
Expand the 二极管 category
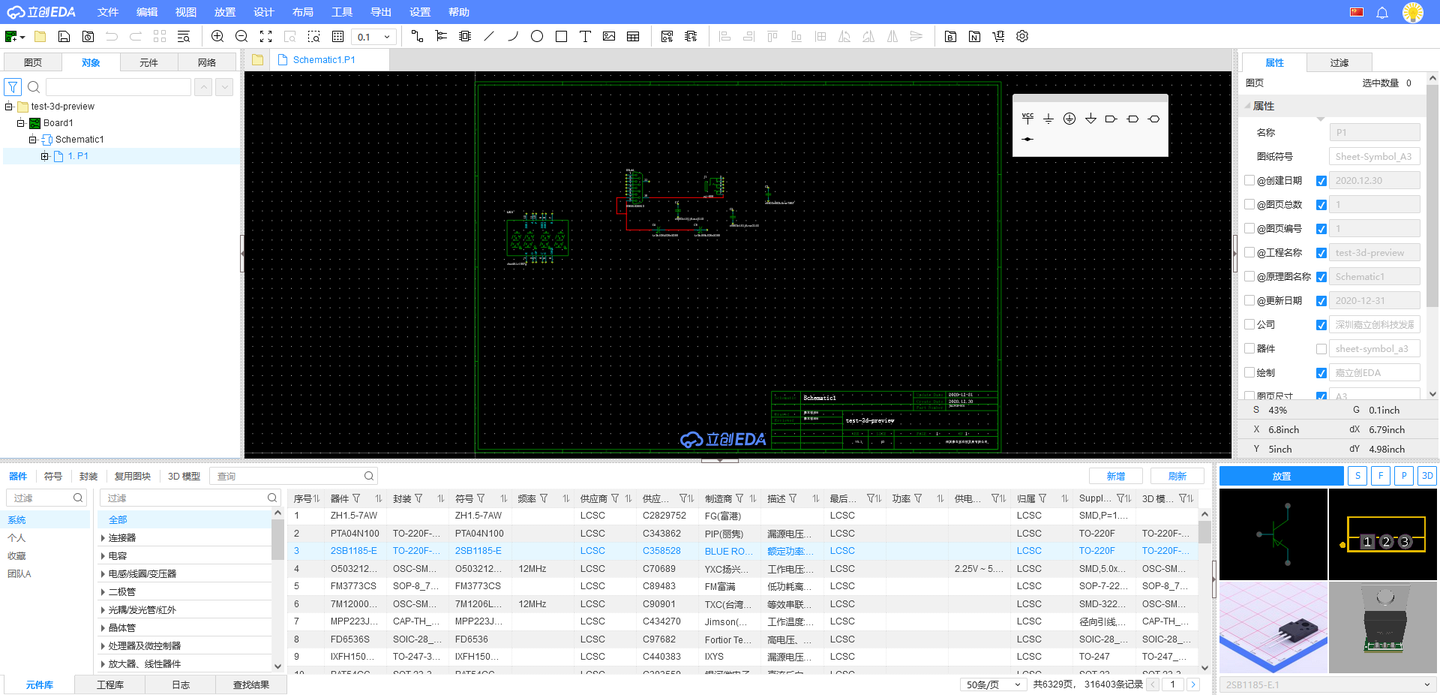point(103,592)
